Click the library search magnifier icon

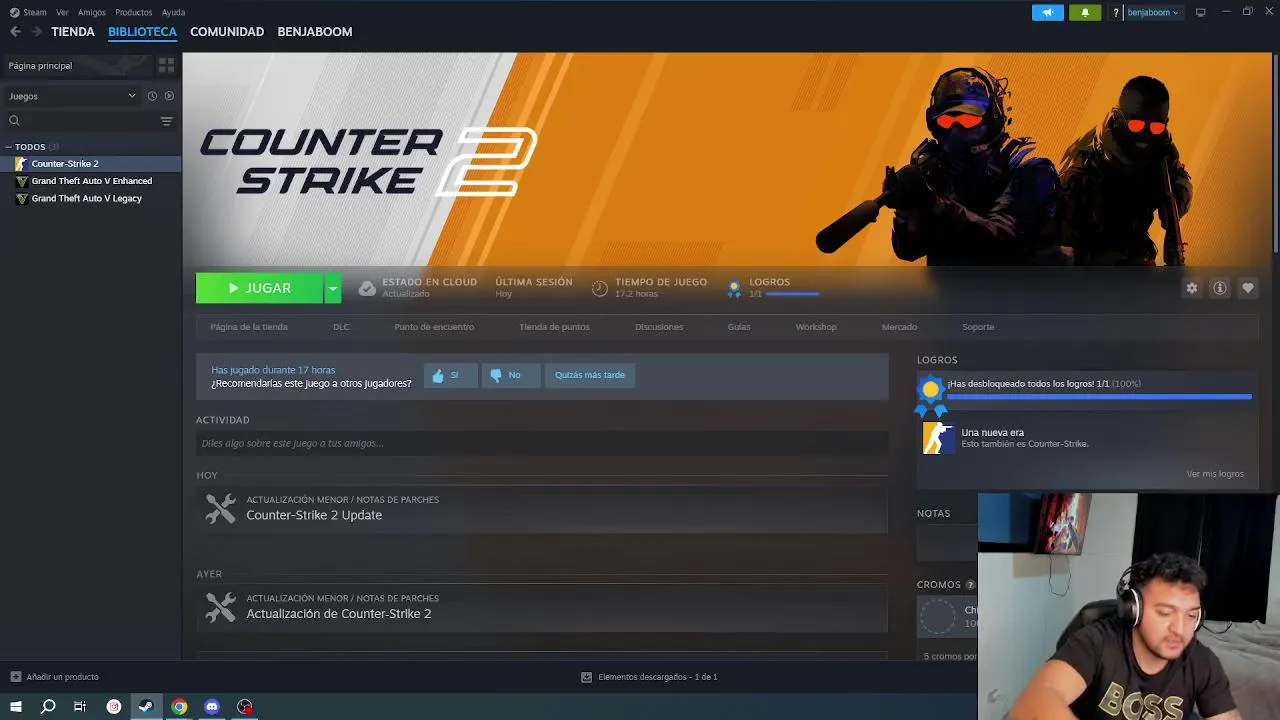coord(14,121)
